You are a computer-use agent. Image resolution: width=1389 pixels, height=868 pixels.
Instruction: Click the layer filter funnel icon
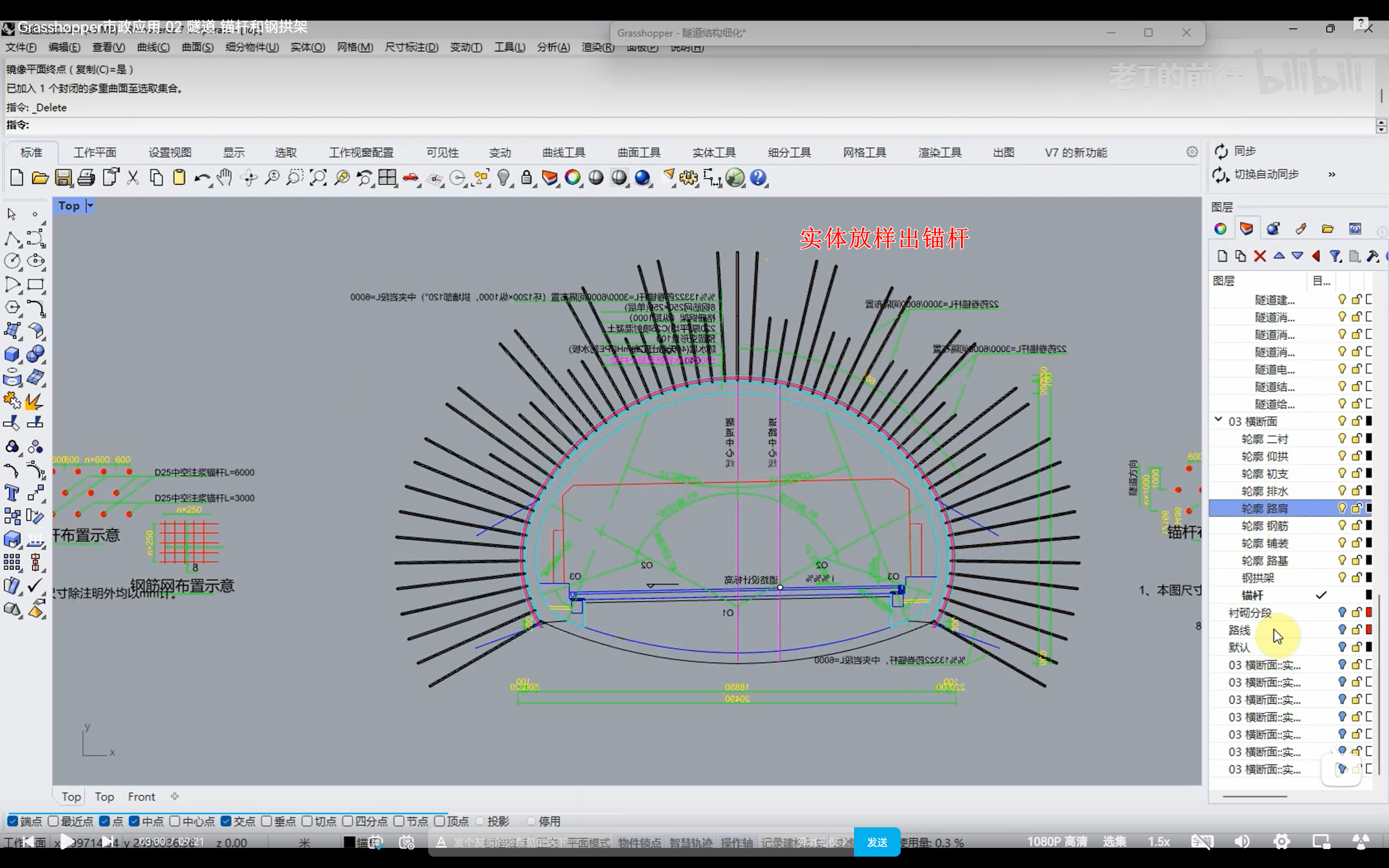point(1335,256)
